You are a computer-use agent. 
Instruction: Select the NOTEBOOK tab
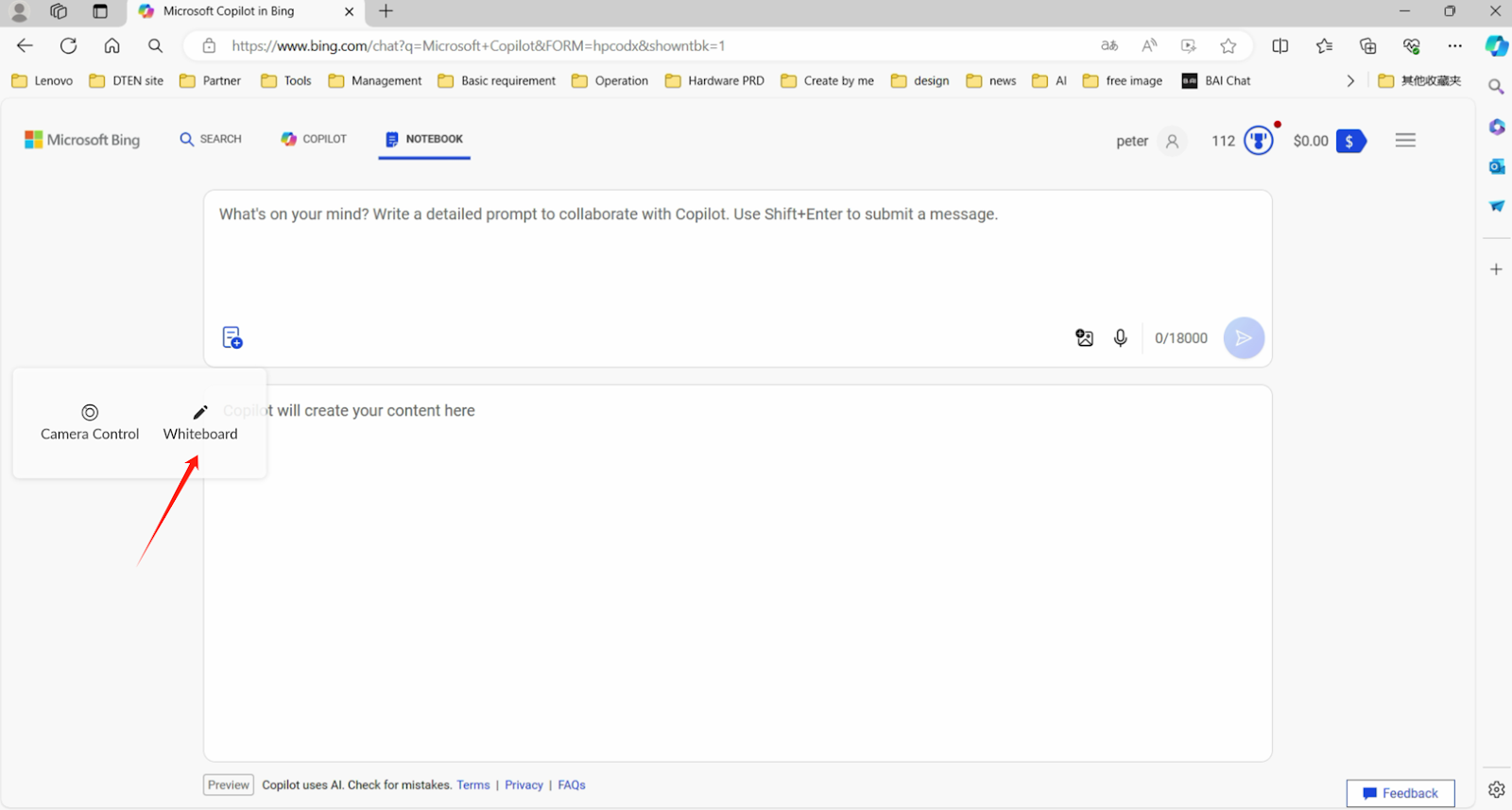(x=424, y=139)
